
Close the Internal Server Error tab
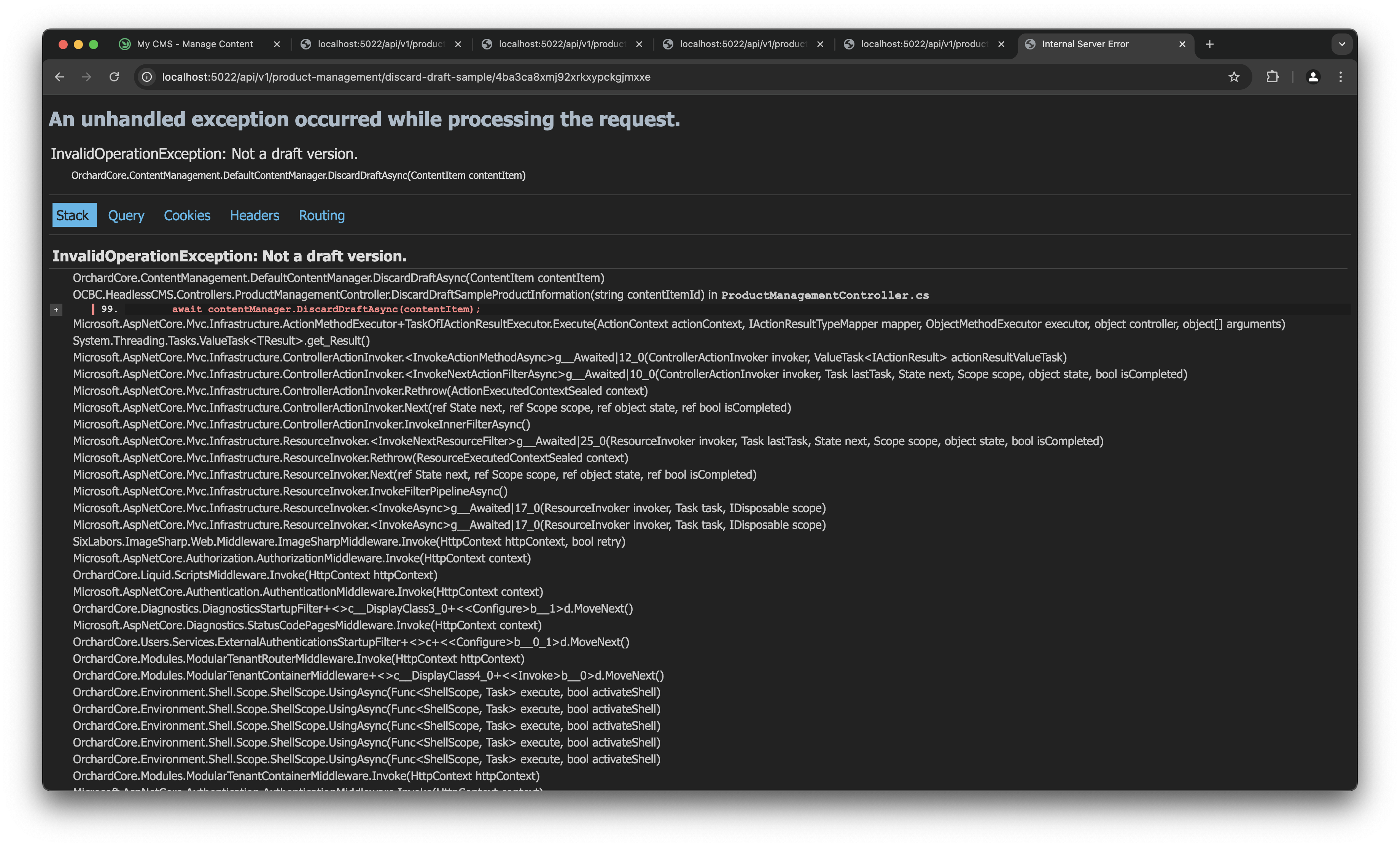(x=1182, y=45)
